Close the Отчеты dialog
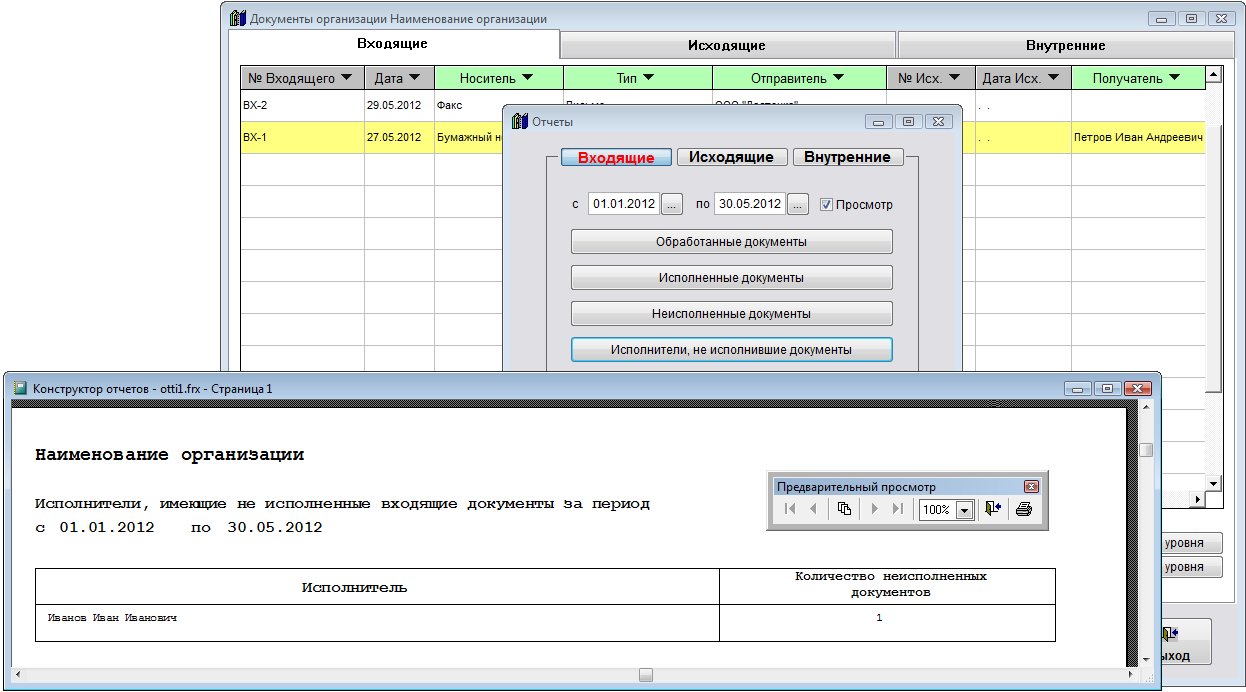Screen dimensions: 1246x692 937,121
